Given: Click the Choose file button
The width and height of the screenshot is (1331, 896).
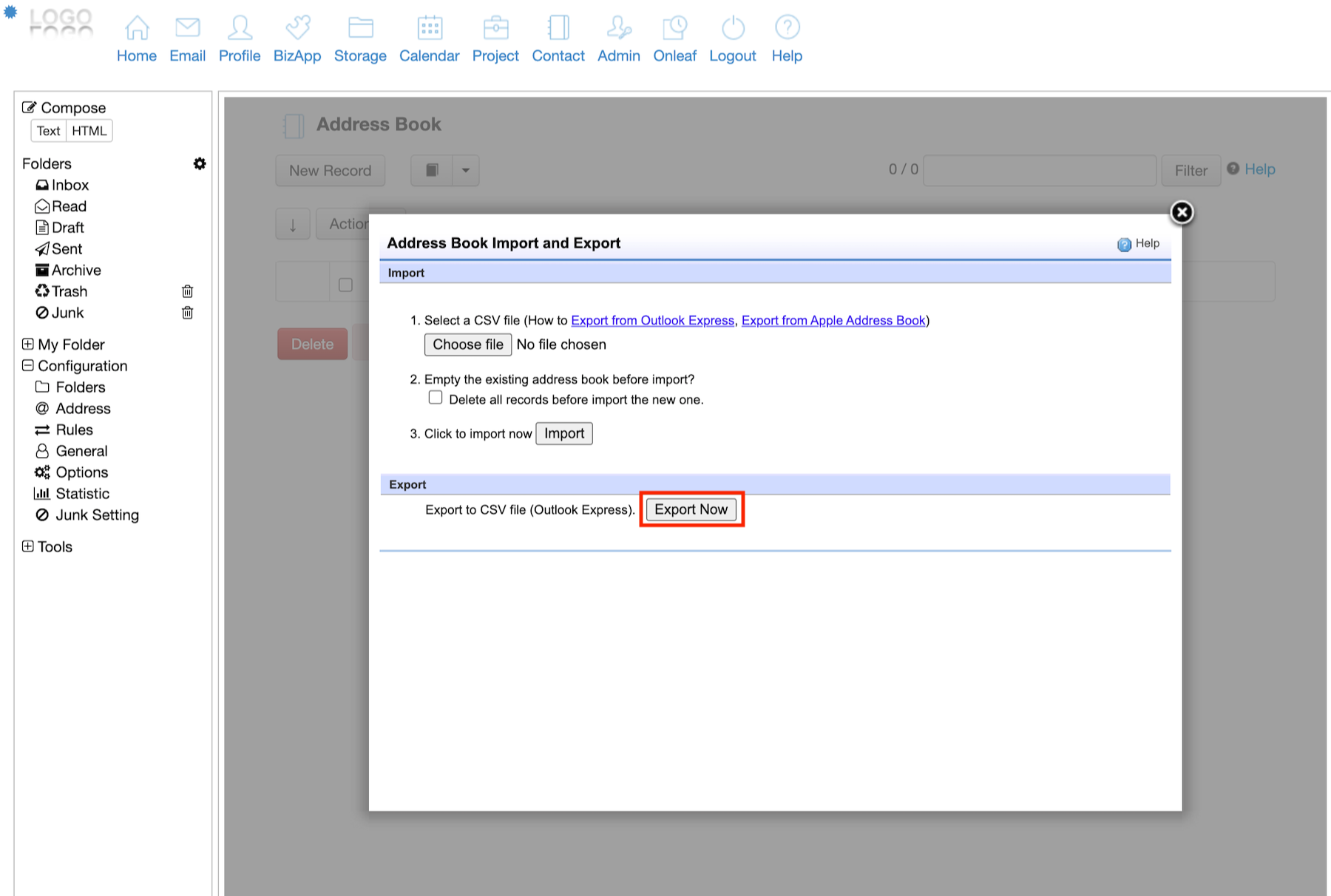Looking at the screenshot, I should pyautogui.click(x=467, y=345).
